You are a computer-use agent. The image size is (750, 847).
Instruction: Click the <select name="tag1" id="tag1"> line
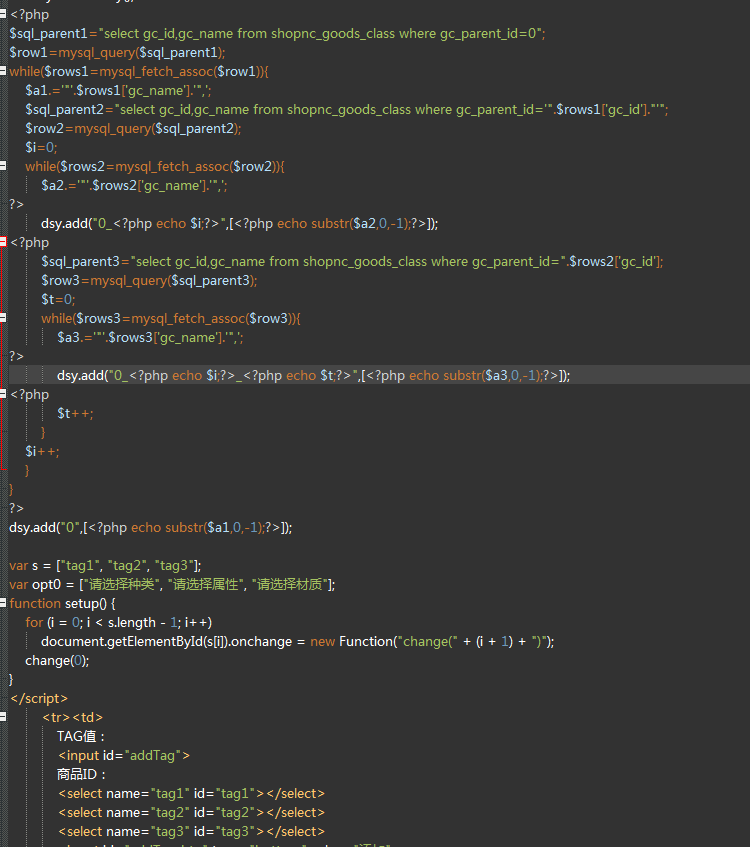[192, 794]
